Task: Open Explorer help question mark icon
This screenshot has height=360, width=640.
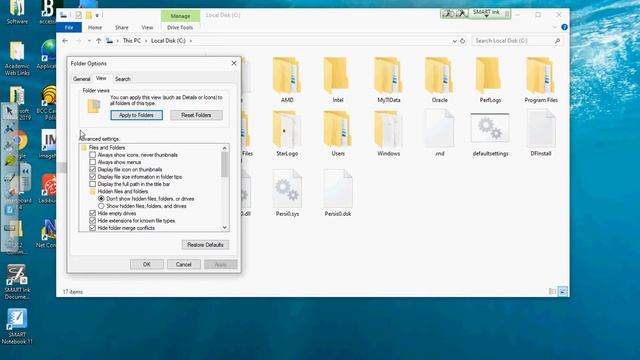Action: point(564,27)
